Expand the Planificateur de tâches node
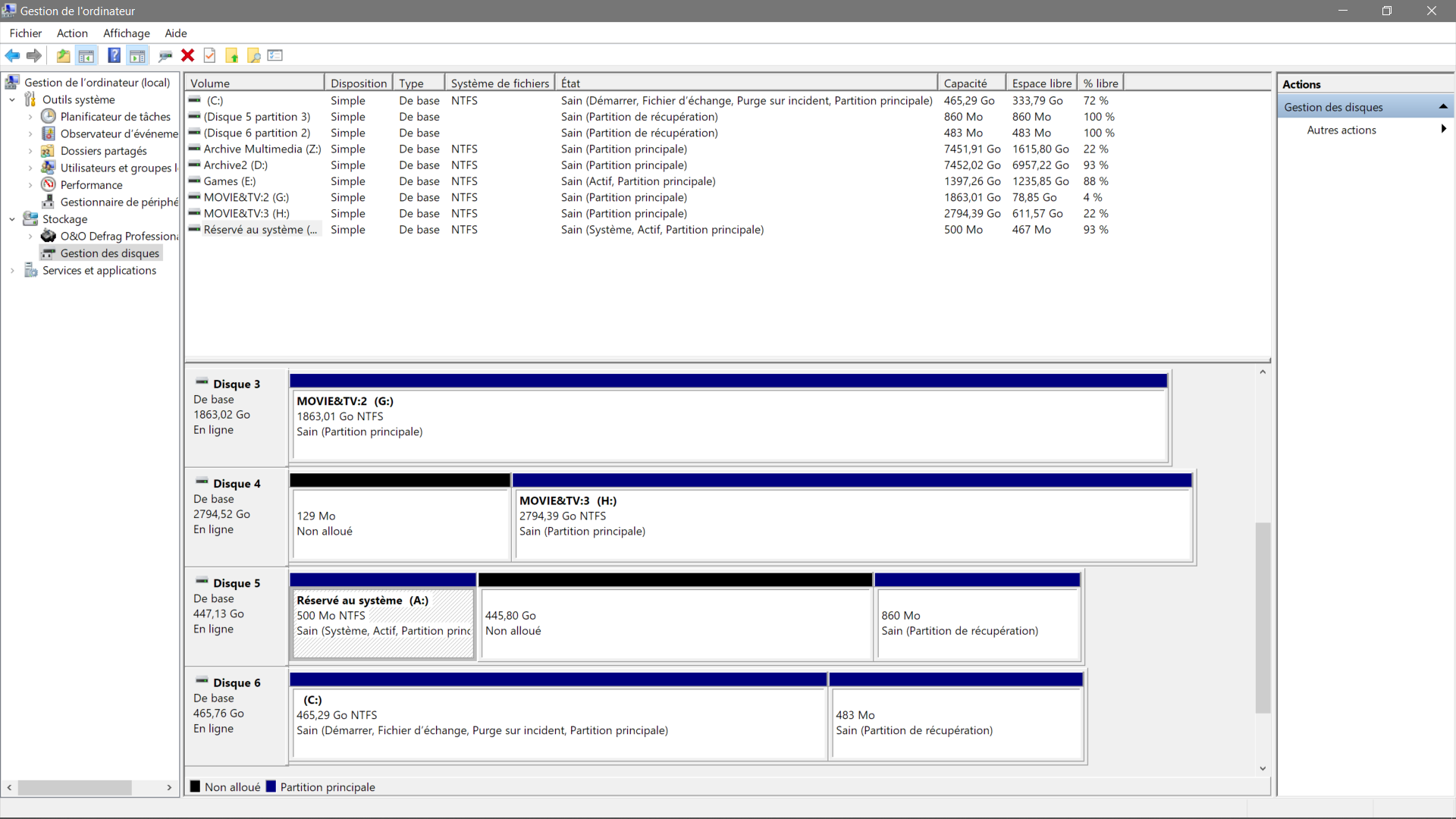The height and width of the screenshot is (819, 1456). point(30,117)
